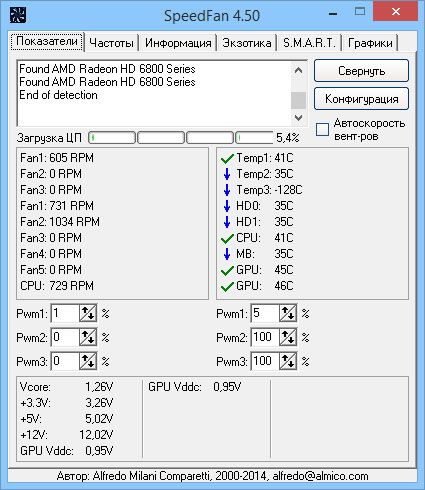The image size is (425, 490).
Task: Click the green checkmark beside CPU 41C
Action: 227,238
